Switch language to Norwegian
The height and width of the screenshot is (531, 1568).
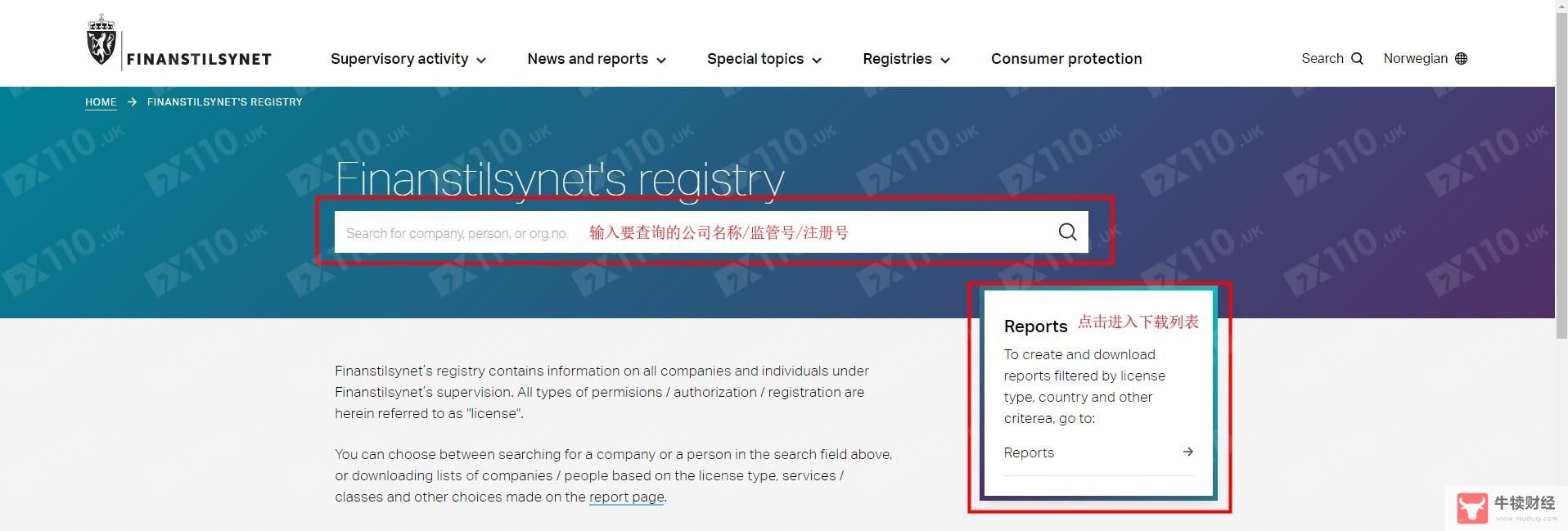click(1425, 59)
